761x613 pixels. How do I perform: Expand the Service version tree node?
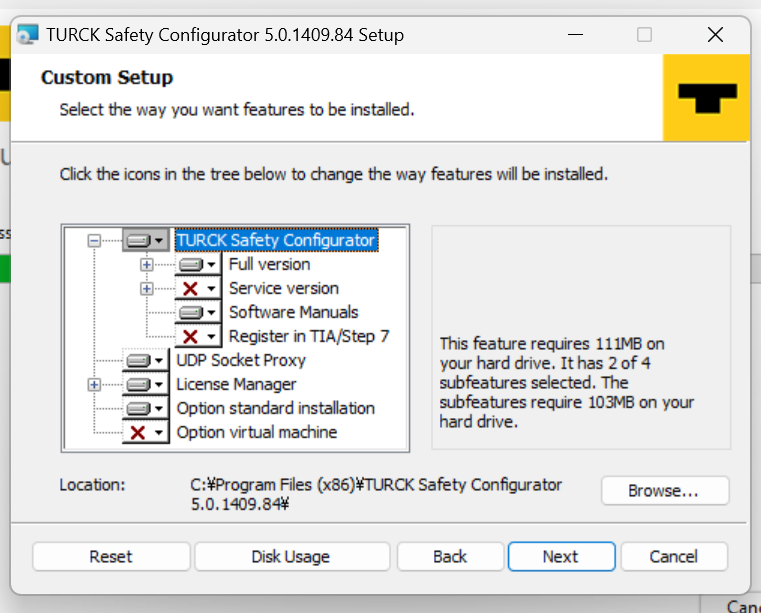click(x=146, y=289)
